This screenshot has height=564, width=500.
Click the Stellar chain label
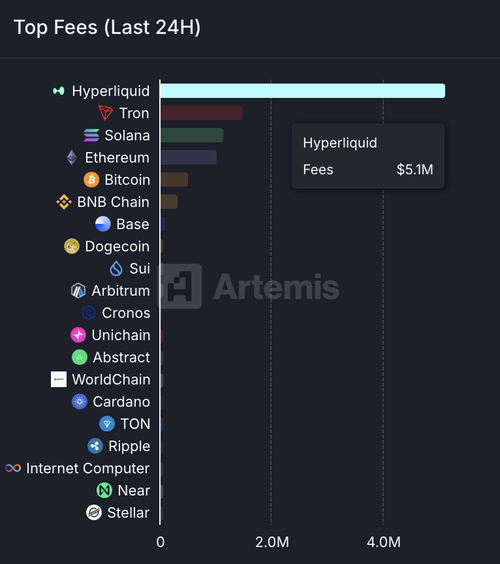tap(128, 513)
